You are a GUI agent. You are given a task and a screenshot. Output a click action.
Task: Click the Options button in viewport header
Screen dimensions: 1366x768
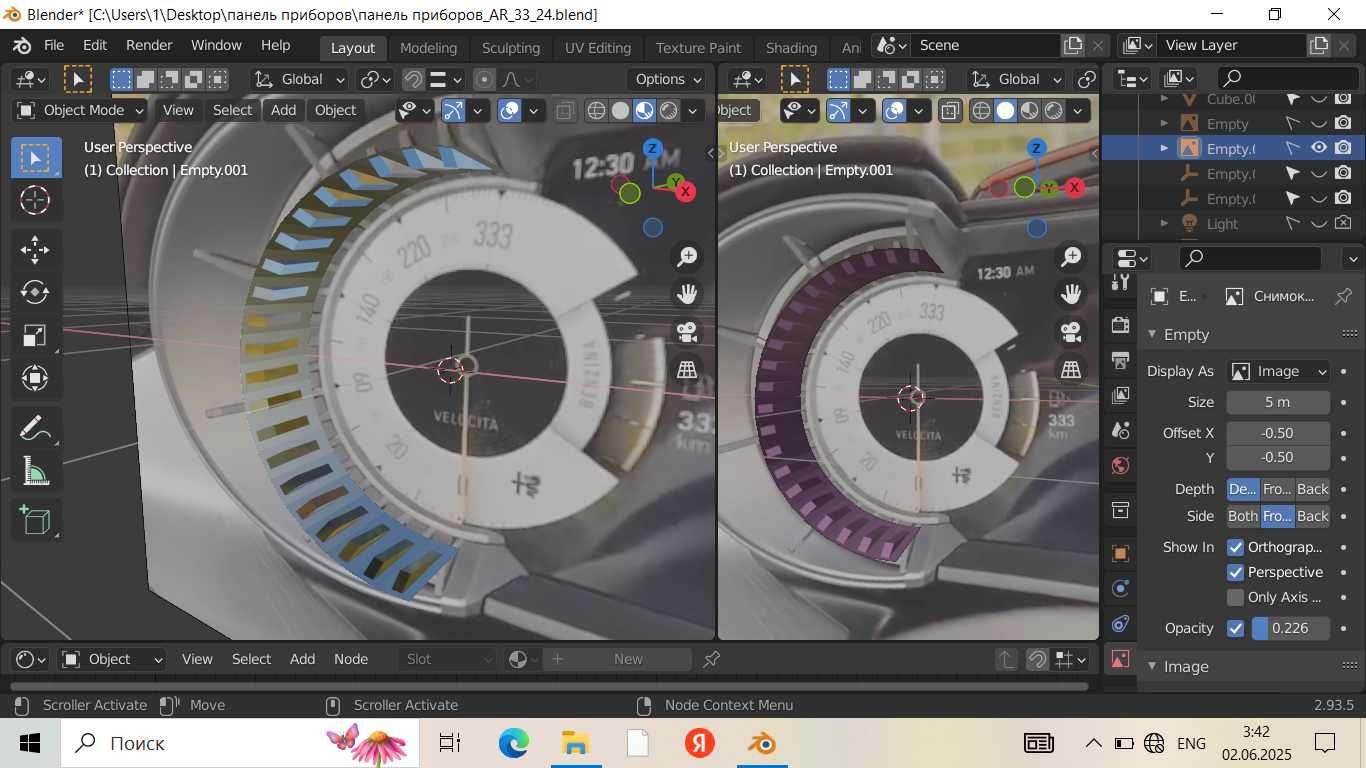pyautogui.click(x=667, y=79)
